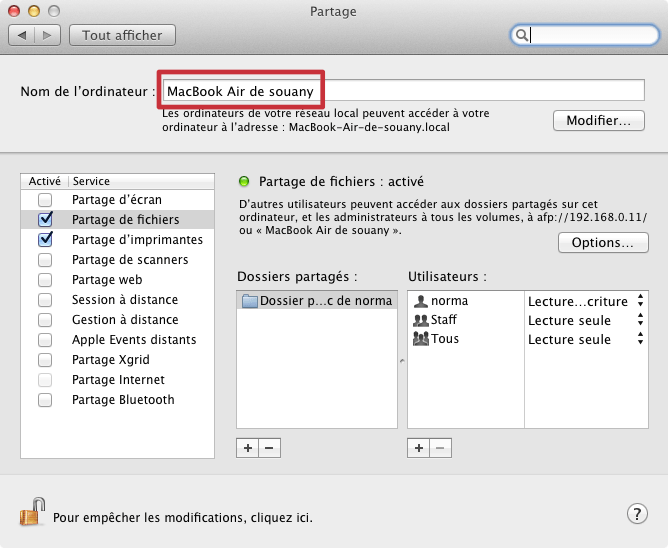Click the Service column header
This screenshot has height=548, width=668.
click(141, 181)
